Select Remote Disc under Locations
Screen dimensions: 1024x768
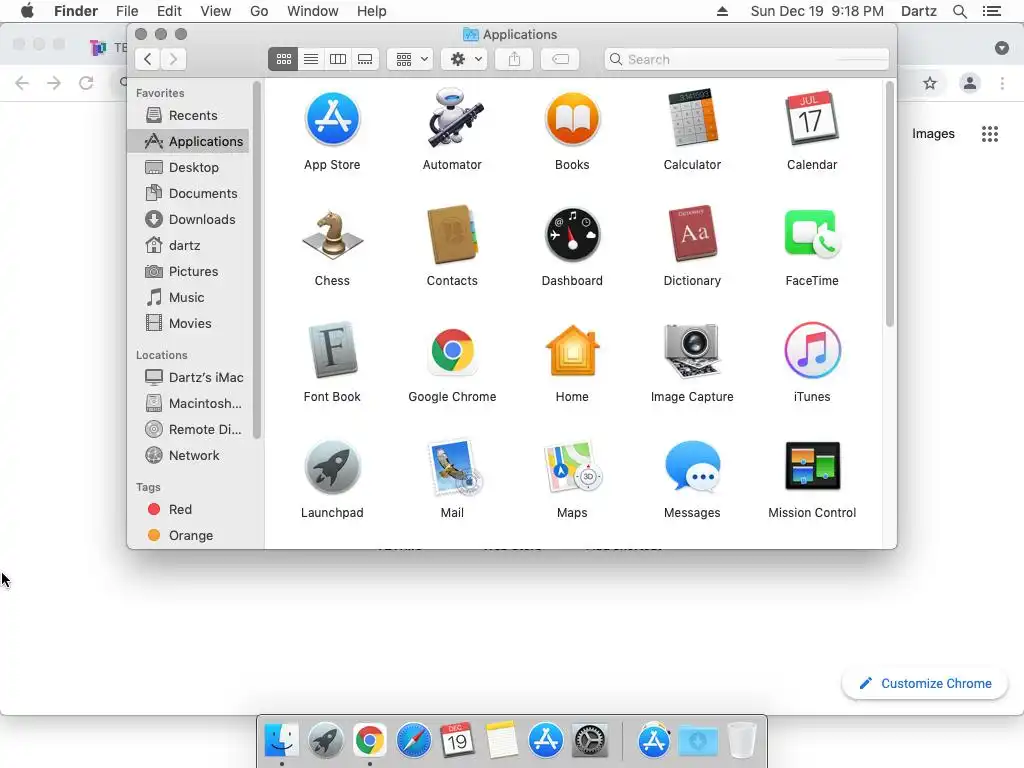click(x=188, y=430)
